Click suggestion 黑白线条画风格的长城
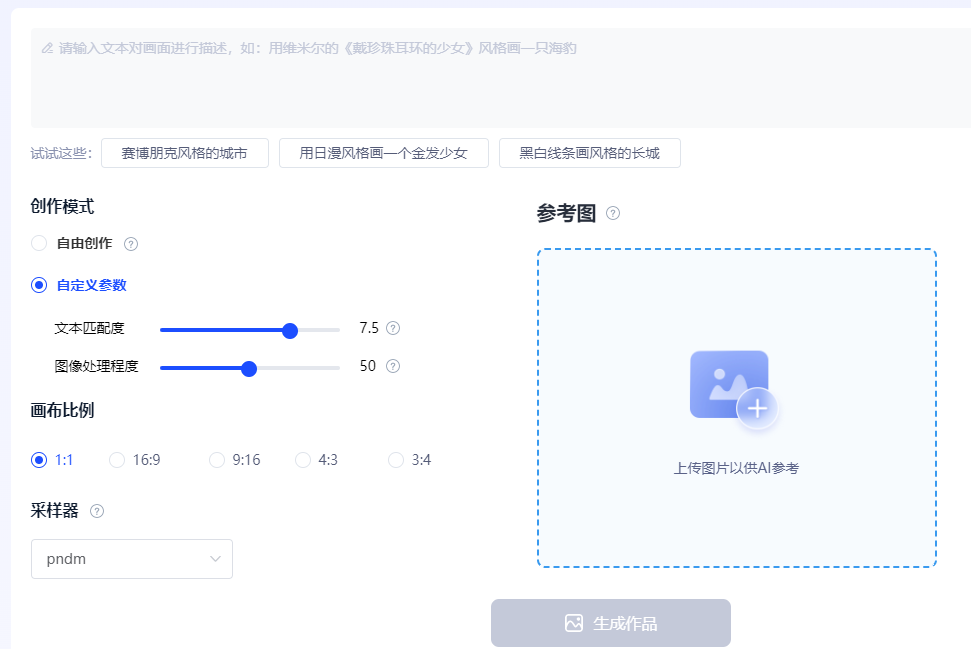The height and width of the screenshot is (649, 971). point(590,153)
